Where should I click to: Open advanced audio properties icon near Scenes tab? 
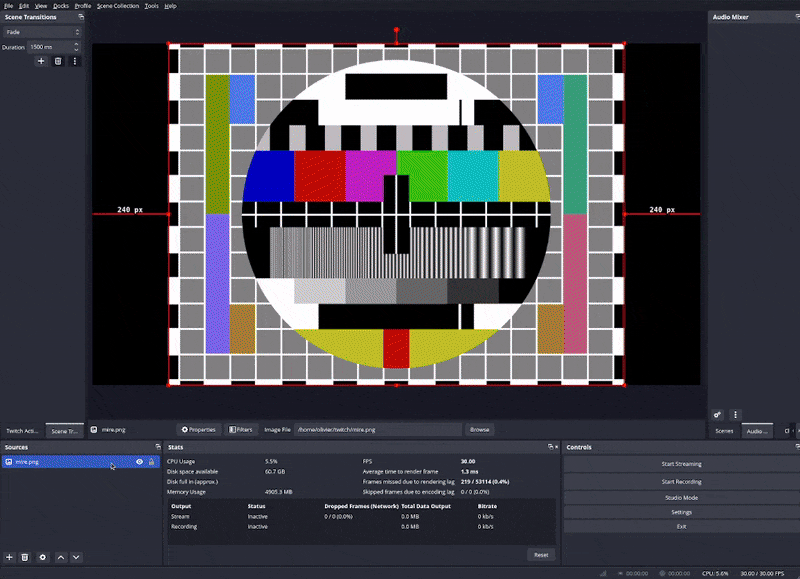pyautogui.click(x=716, y=414)
